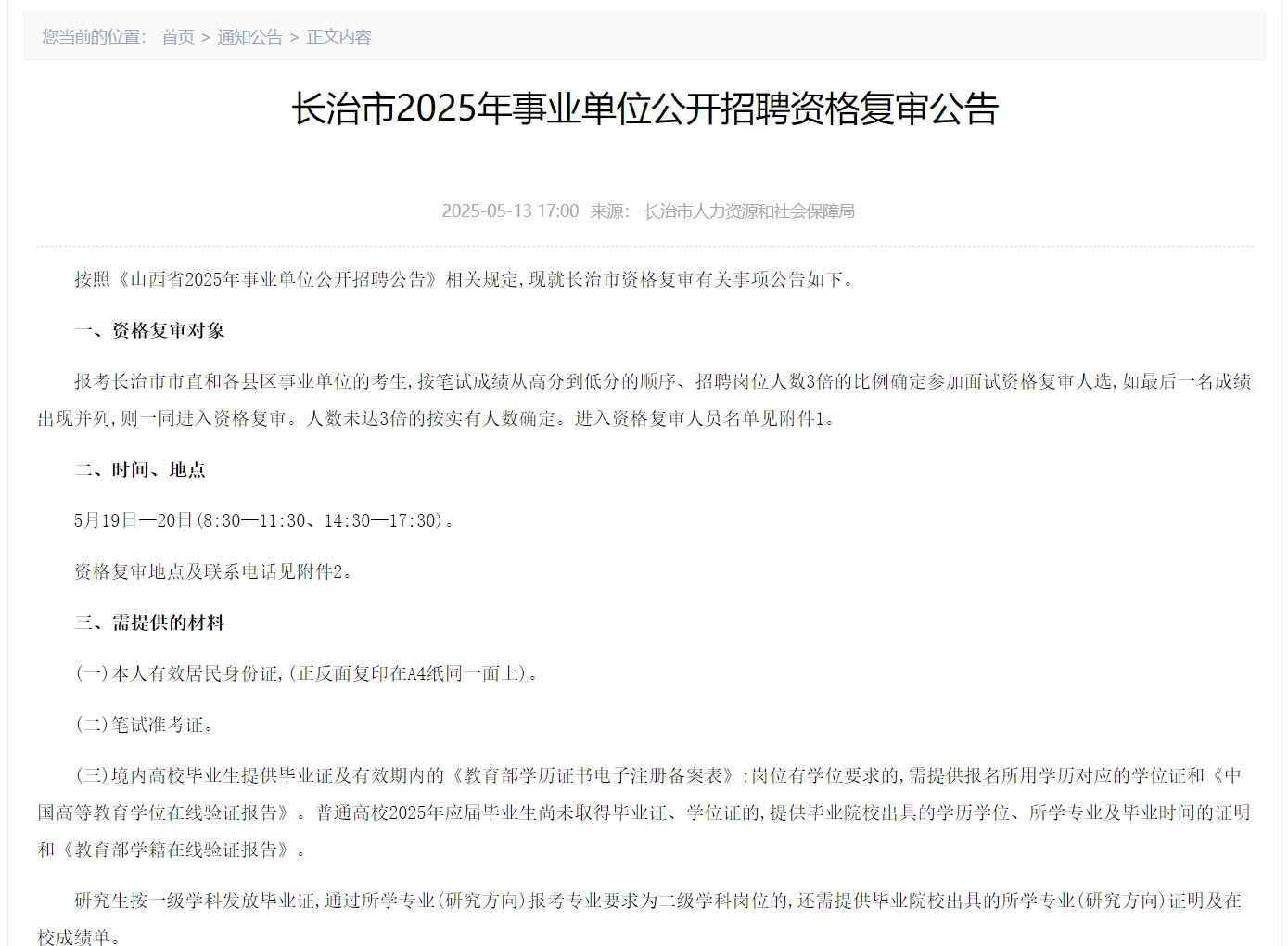
Task: Click the line (二)笔试准考证
Action: [x=145, y=725]
